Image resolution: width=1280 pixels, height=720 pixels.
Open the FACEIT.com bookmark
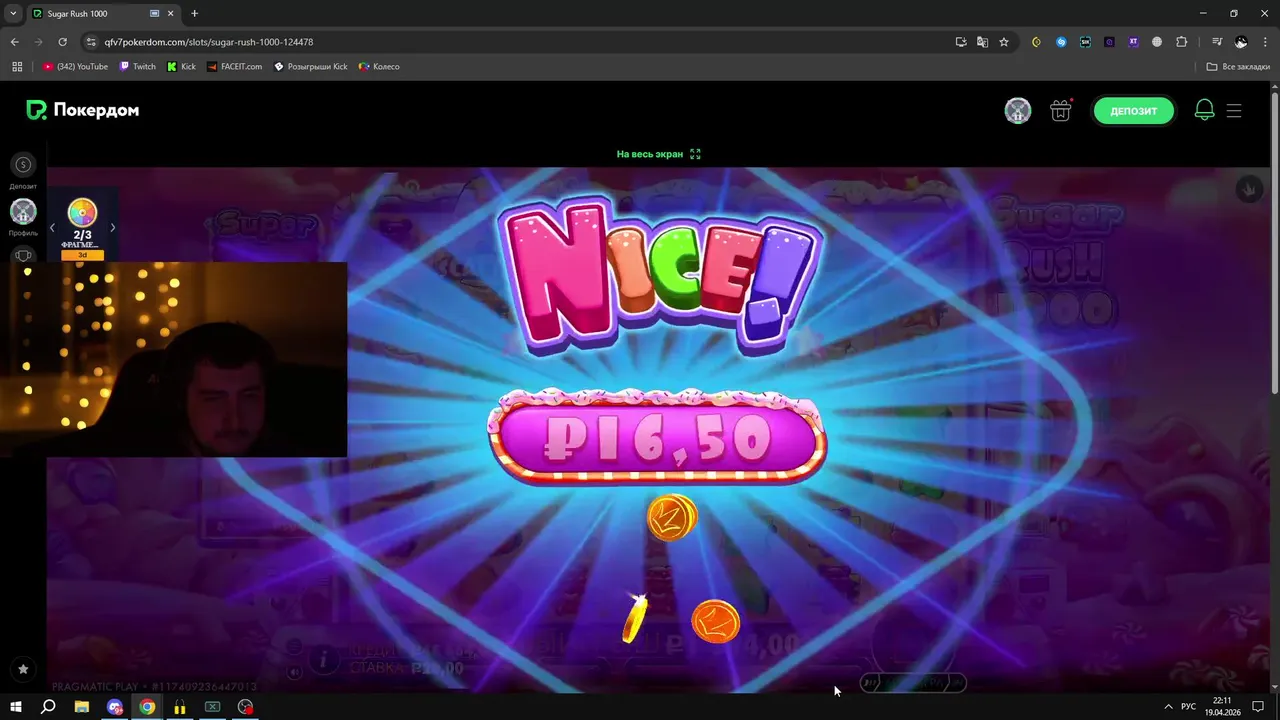pos(234,67)
